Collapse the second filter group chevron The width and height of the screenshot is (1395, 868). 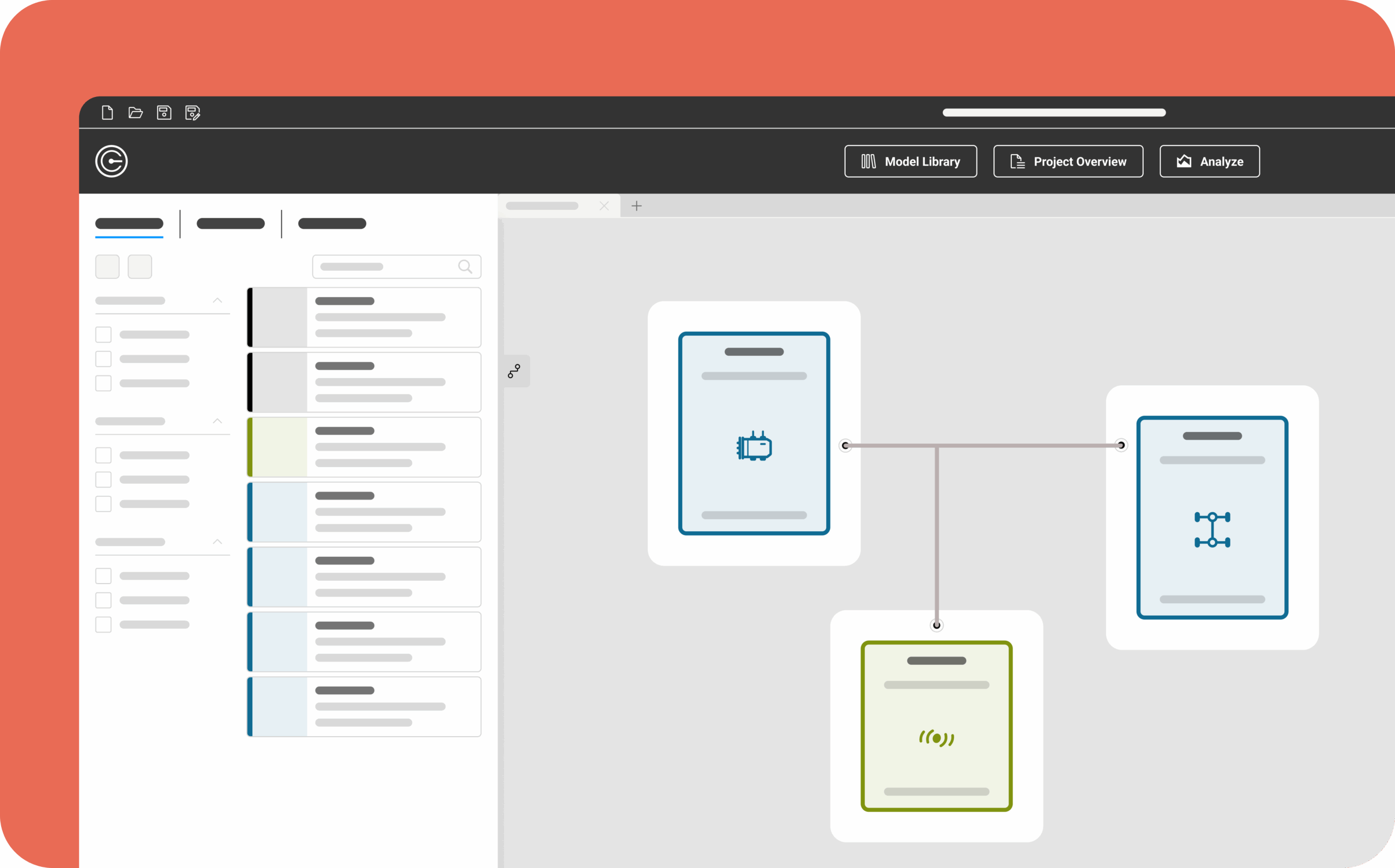(217, 421)
